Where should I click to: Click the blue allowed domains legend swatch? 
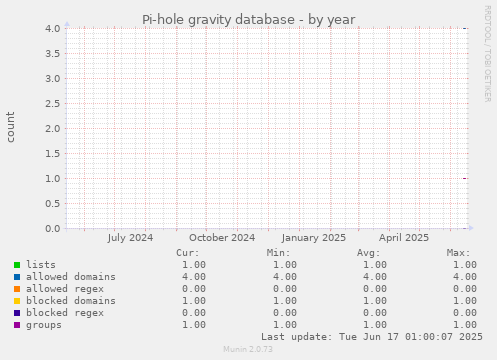(17, 277)
